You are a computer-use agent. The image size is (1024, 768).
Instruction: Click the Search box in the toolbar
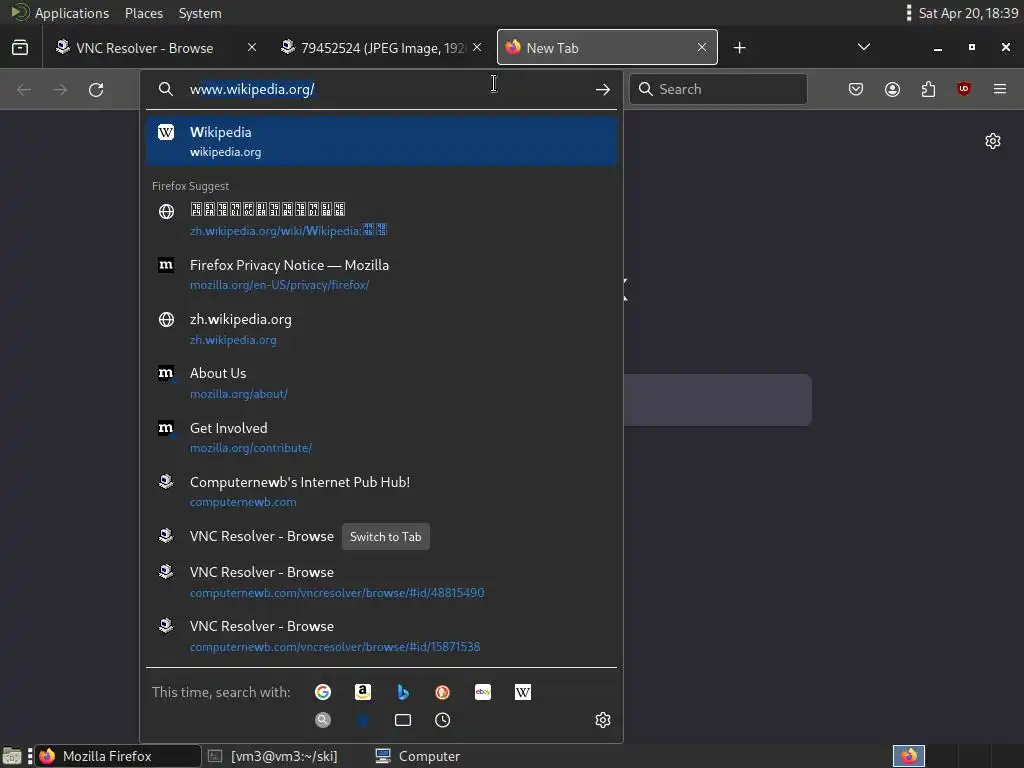pyautogui.click(x=718, y=89)
